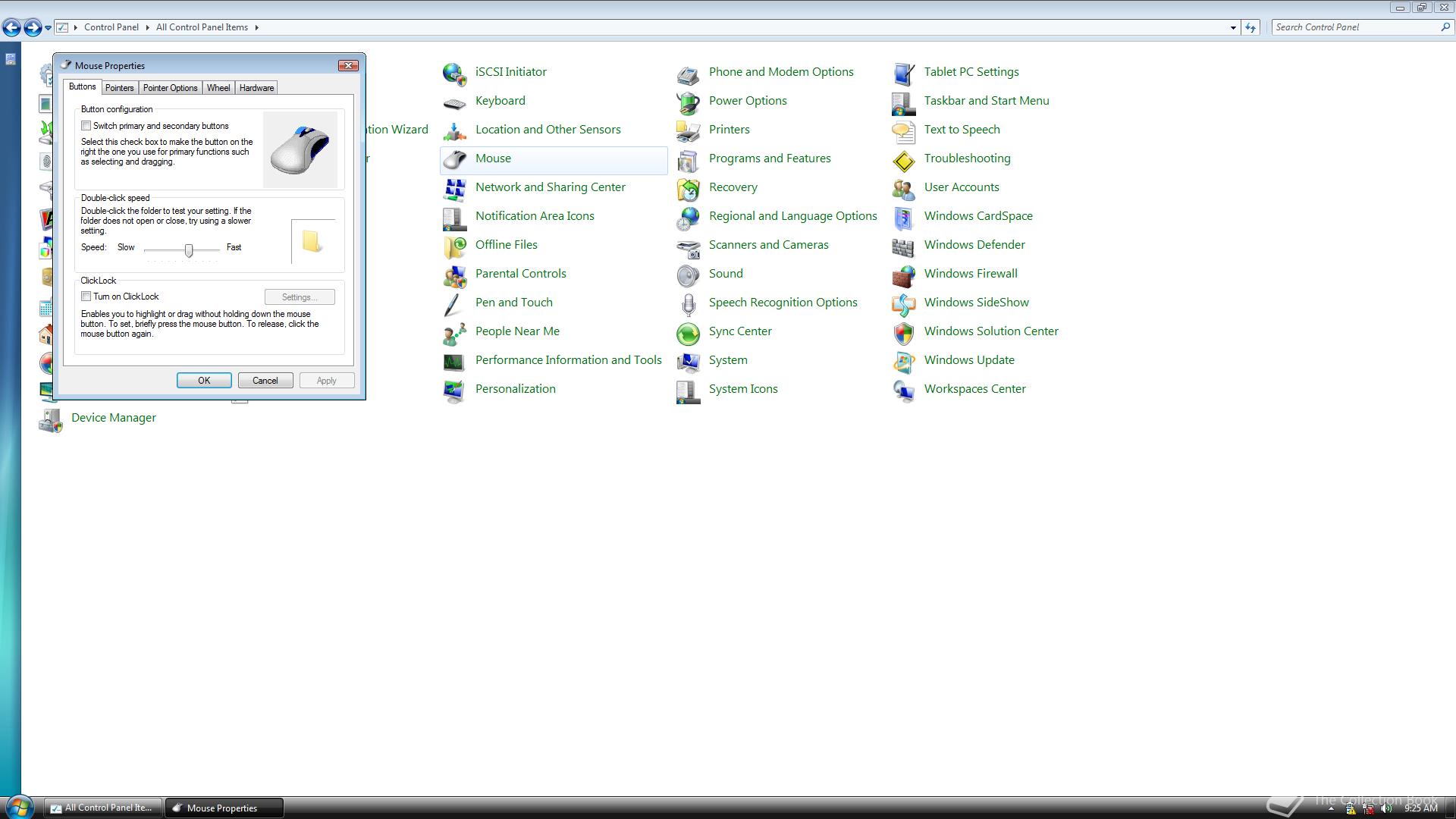
Task: Expand arrow after All Control Panel Items
Action: [x=256, y=27]
